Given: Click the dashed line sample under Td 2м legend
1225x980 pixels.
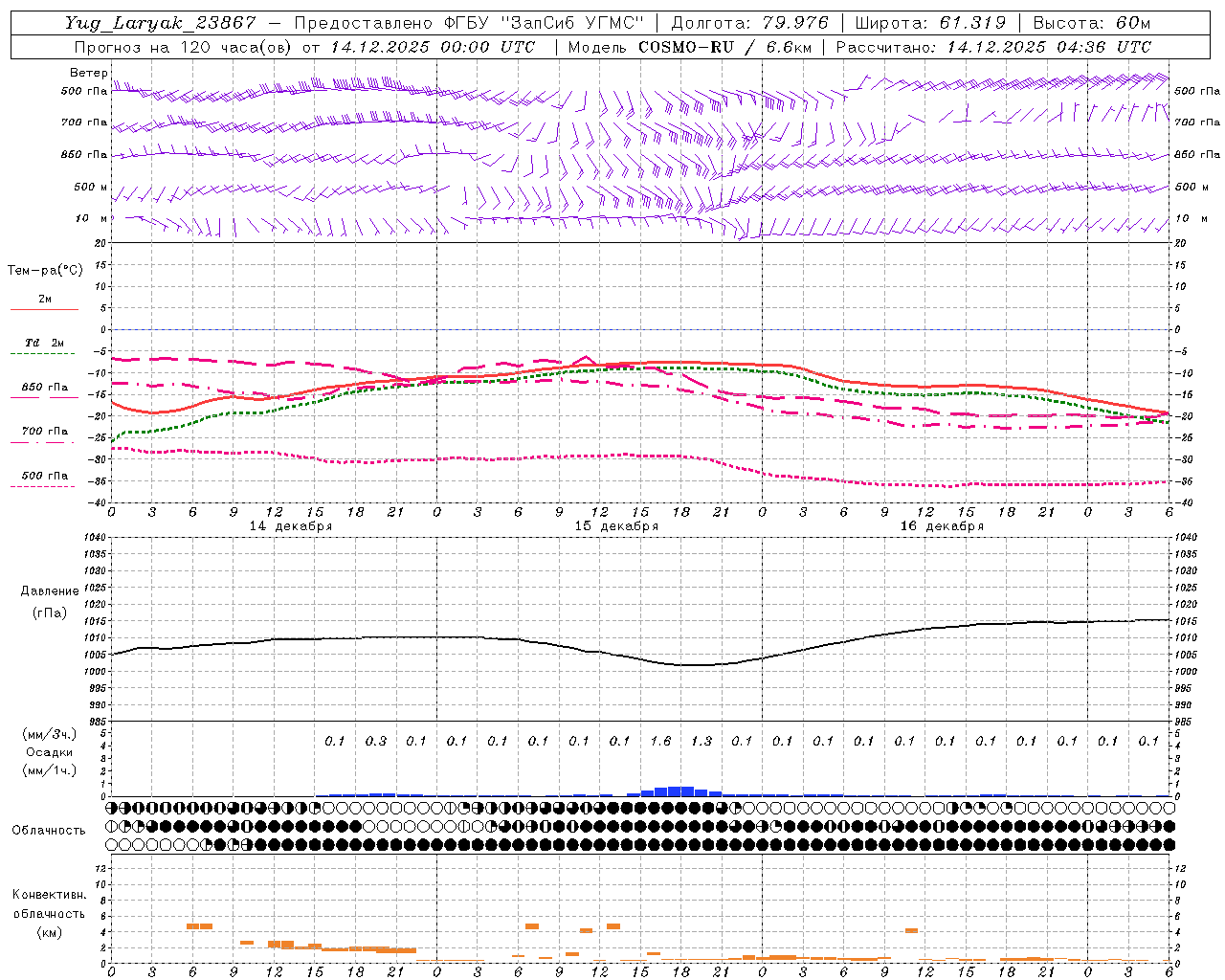Looking at the screenshot, I should point(44,354).
